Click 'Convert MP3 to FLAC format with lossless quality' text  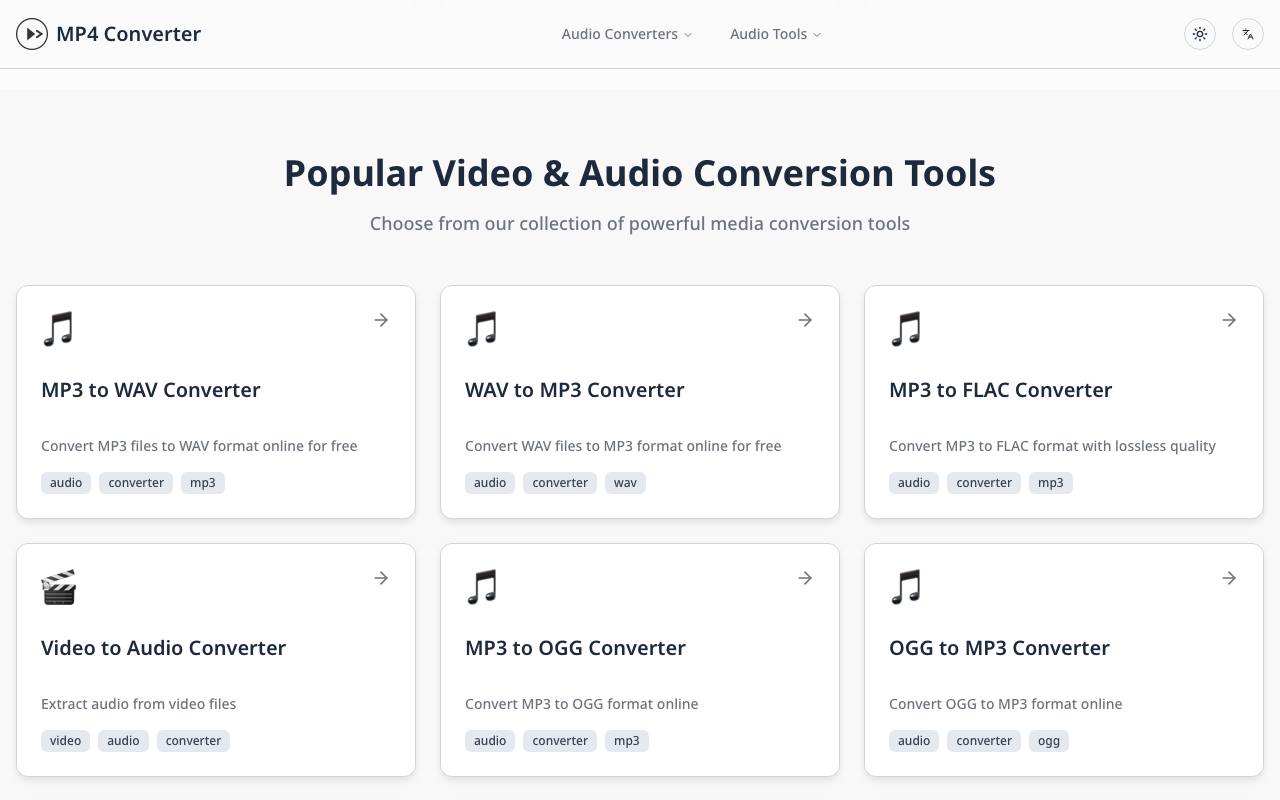pos(1052,446)
